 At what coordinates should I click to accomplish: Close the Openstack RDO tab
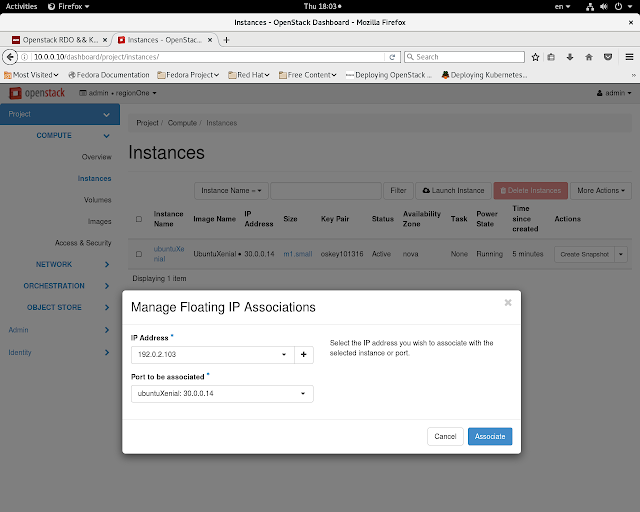[105, 40]
